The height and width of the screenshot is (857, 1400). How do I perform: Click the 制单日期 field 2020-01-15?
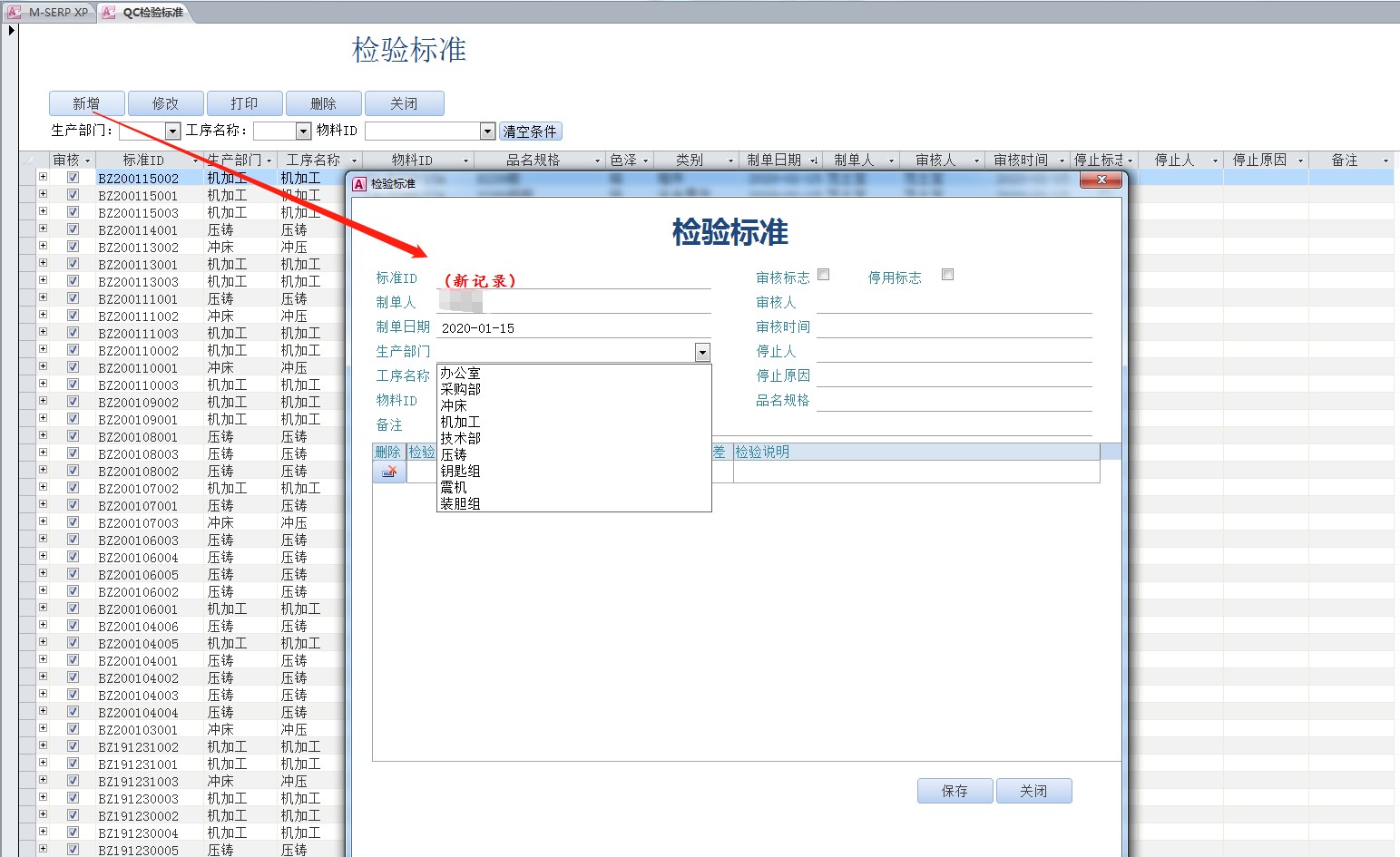(x=573, y=328)
